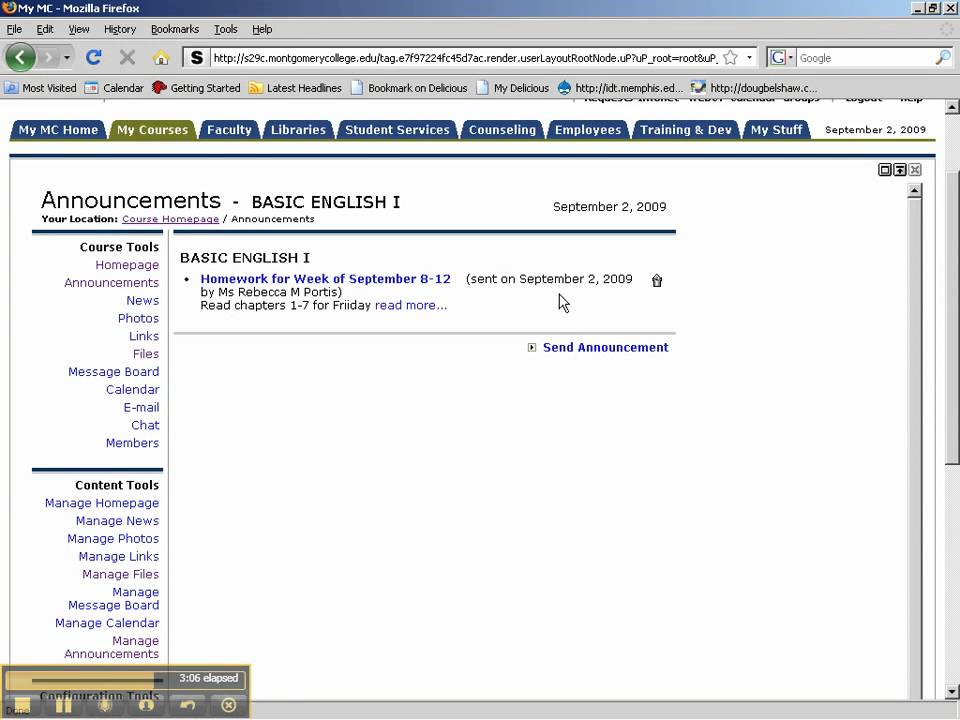Open Chat in Course Tools
960x720 pixels.
point(145,425)
